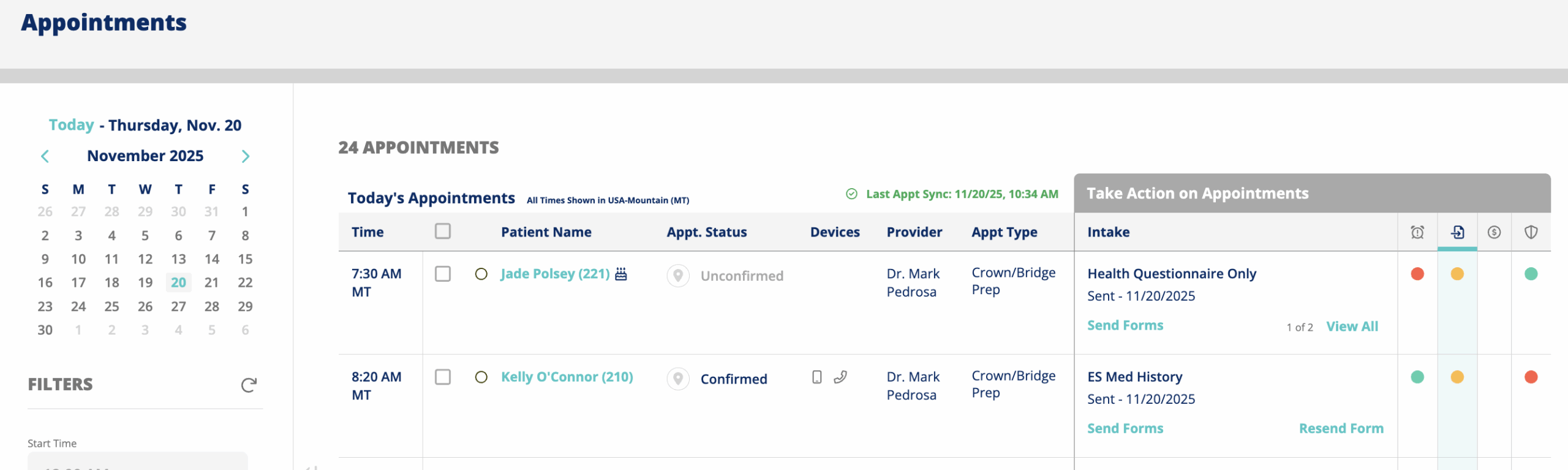Open the insurance shield column icon
This screenshot has width=1568, height=470.
[1531, 232]
